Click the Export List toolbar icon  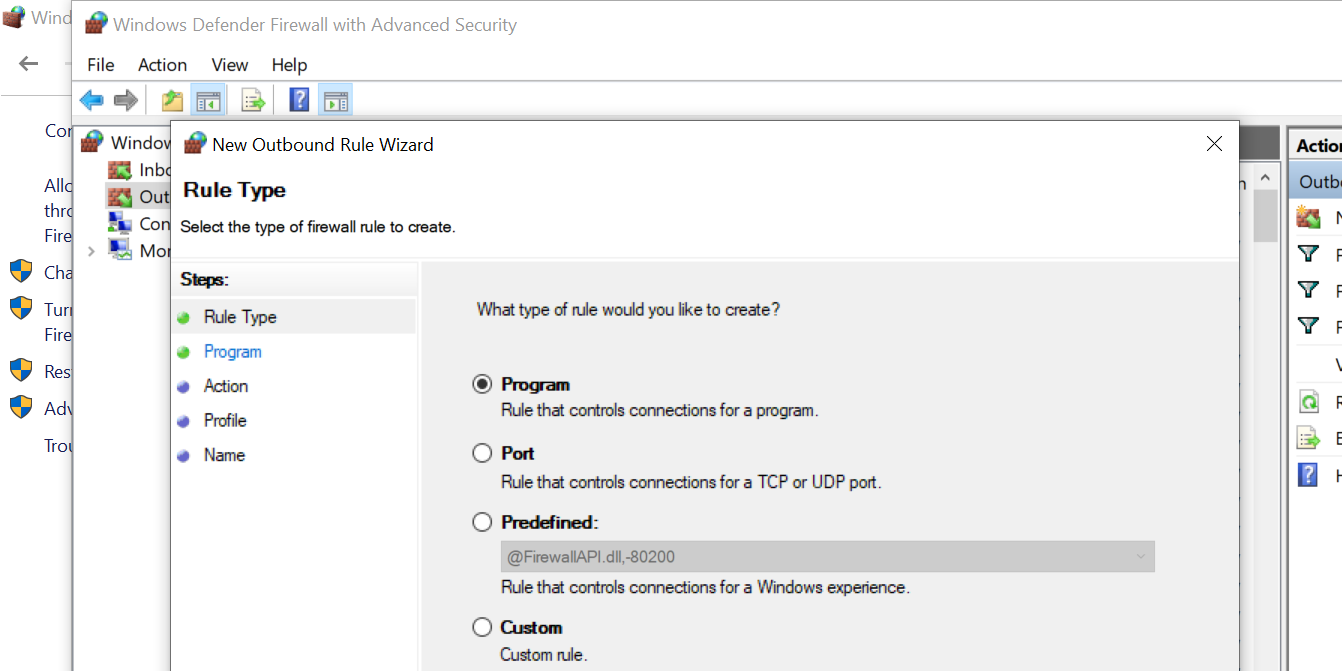tap(253, 100)
